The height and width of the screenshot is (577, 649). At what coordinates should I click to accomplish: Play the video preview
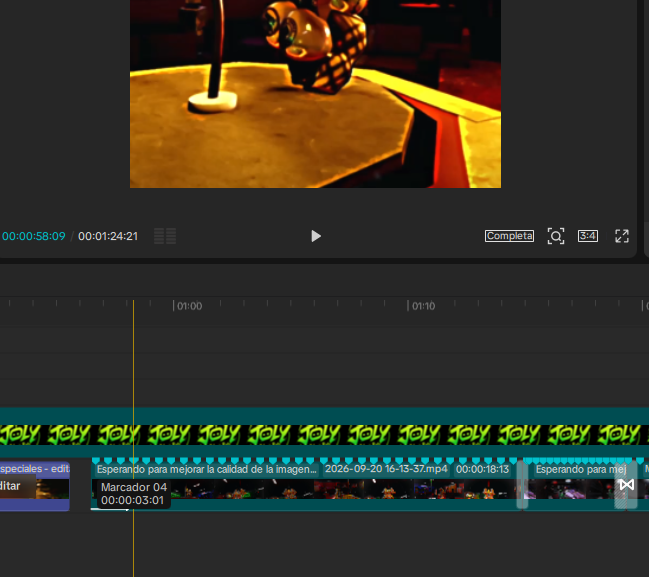316,236
